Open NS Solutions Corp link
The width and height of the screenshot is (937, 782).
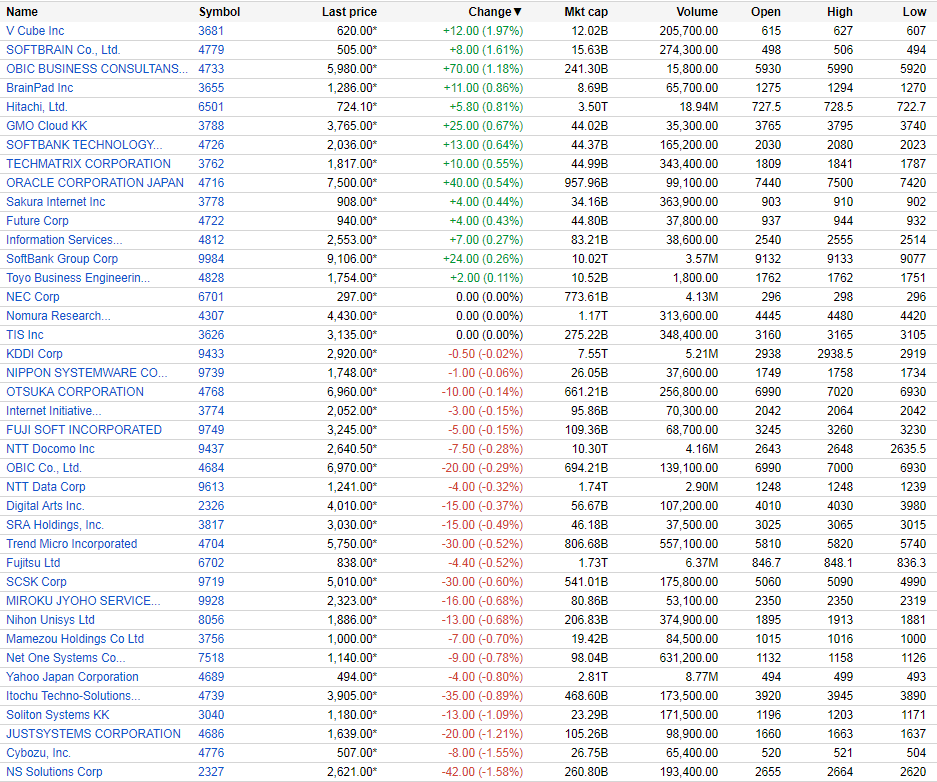coord(54,772)
